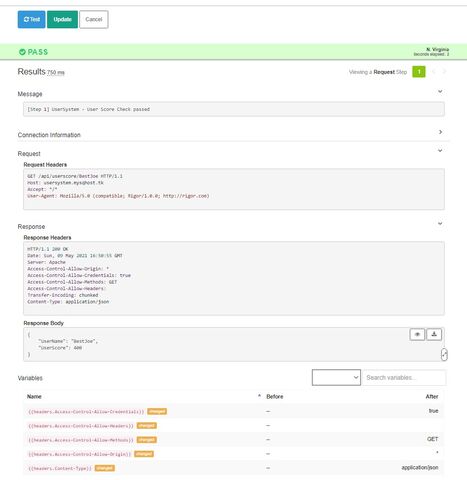Click the GET value in After column
The width and height of the screenshot is (467, 480).
pos(433,439)
